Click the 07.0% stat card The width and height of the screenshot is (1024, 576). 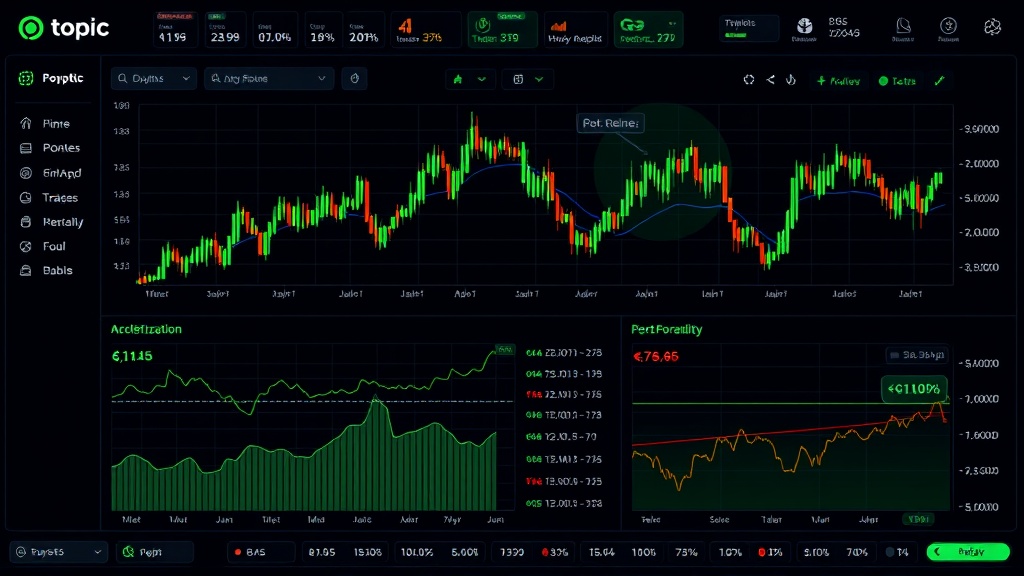[x=274, y=29]
